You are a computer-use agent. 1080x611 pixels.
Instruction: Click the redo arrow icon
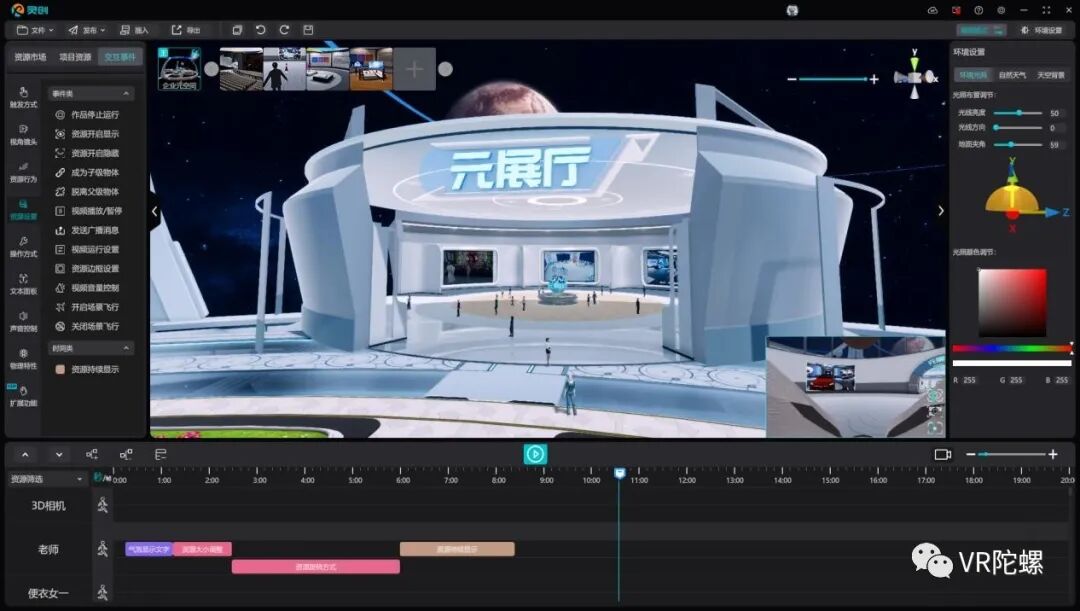click(284, 30)
